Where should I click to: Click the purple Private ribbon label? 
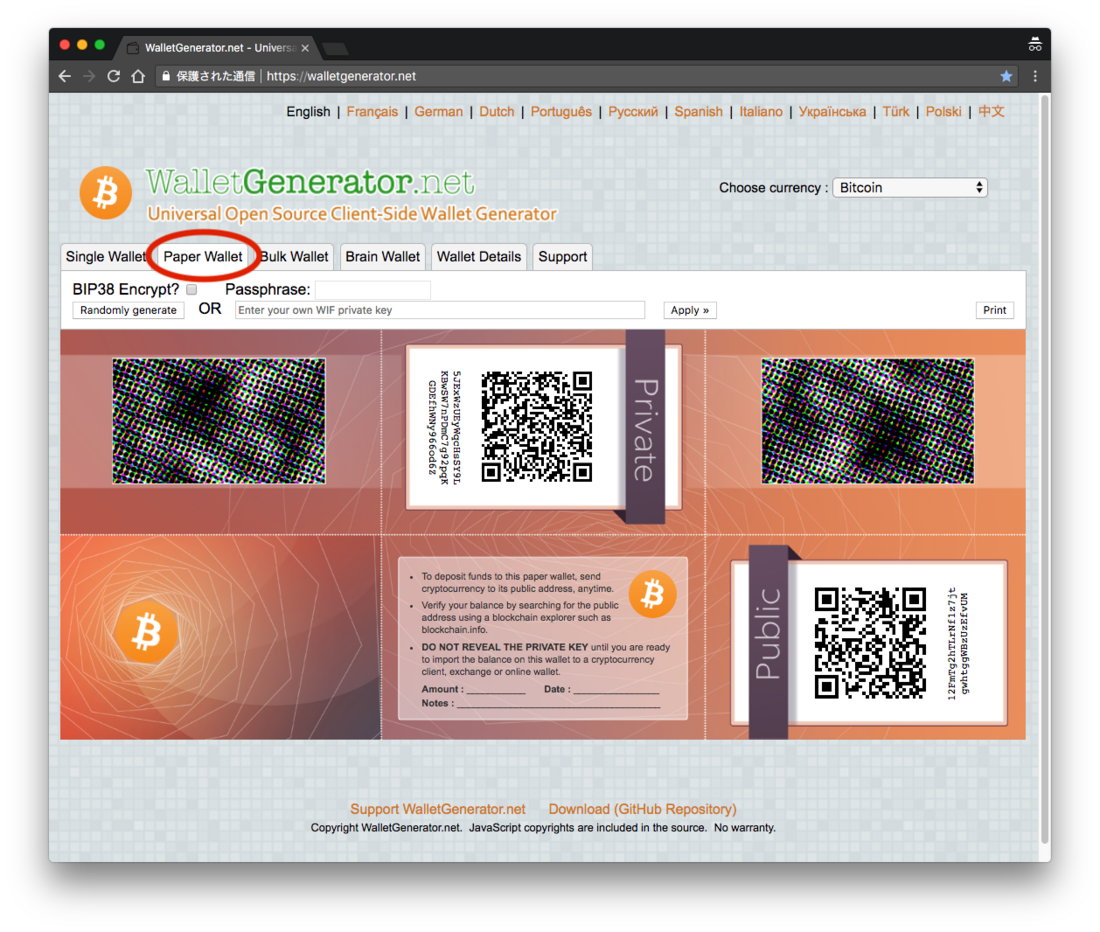tap(645, 428)
